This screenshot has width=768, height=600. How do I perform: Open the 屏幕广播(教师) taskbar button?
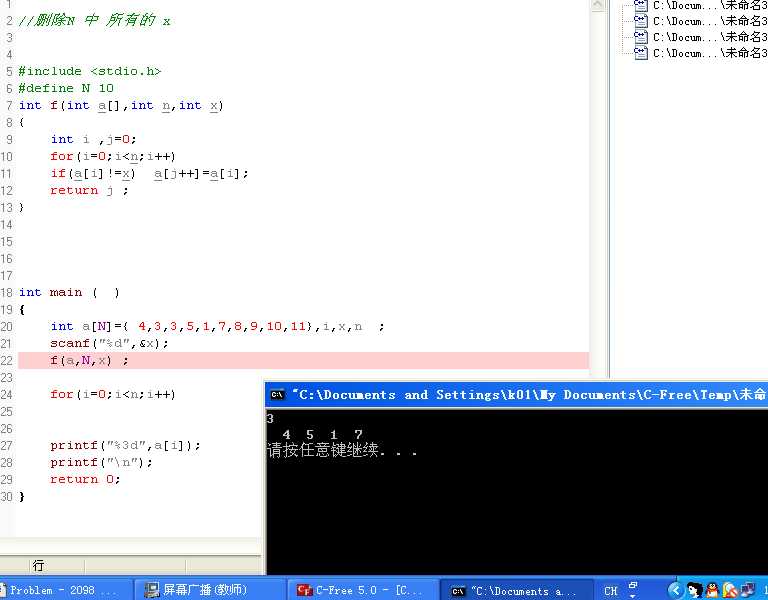(x=210, y=590)
